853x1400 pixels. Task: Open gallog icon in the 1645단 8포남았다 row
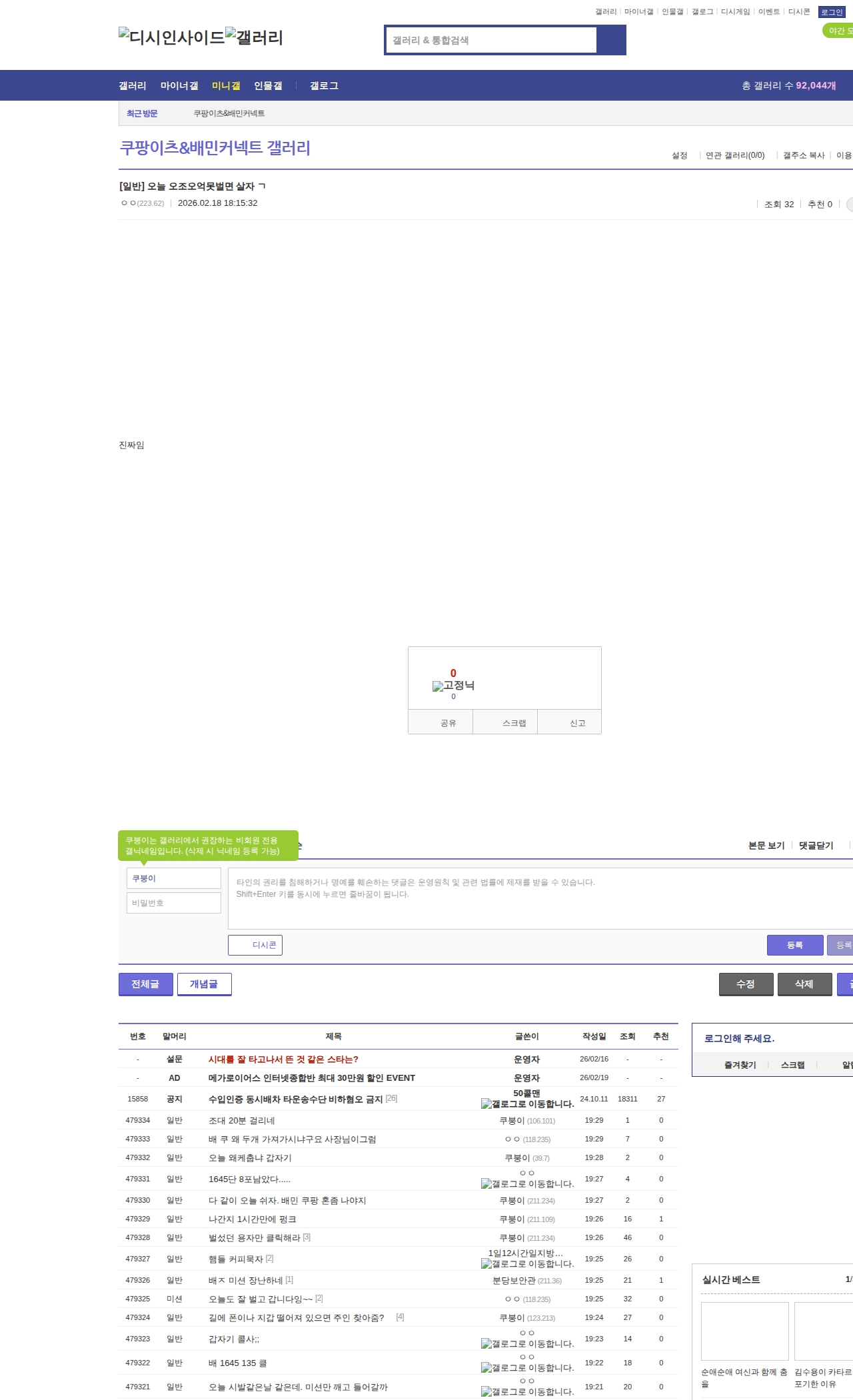(528, 1184)
